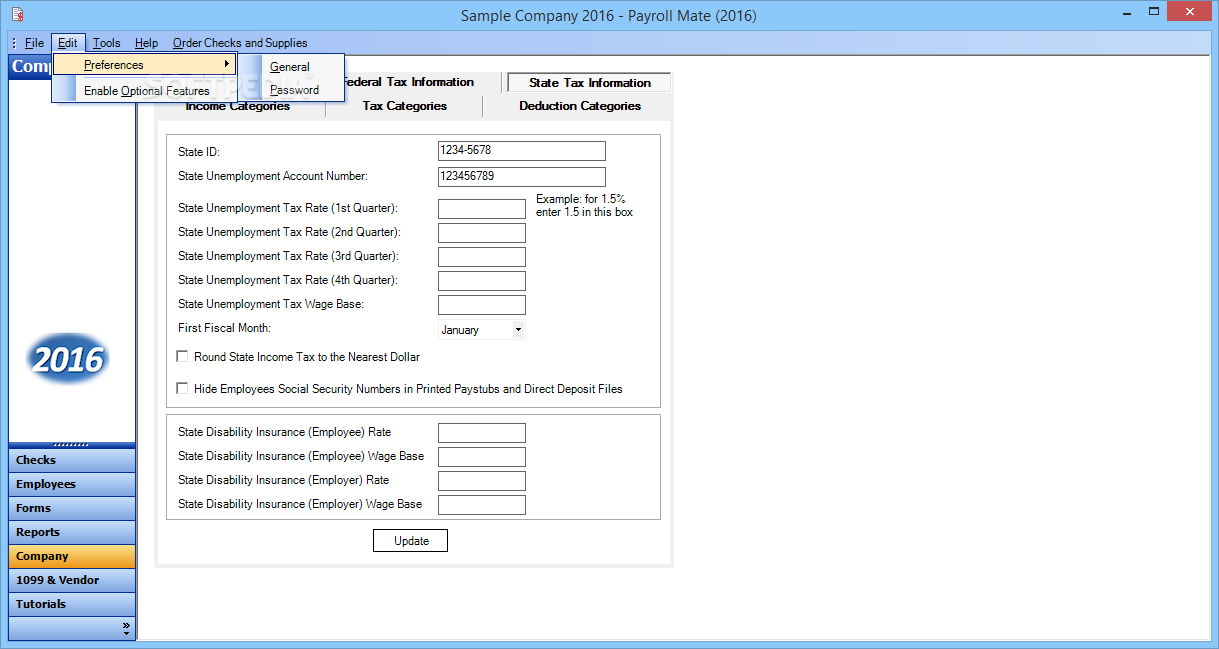
Task: Open the Employees section
Action: [72, 484]
